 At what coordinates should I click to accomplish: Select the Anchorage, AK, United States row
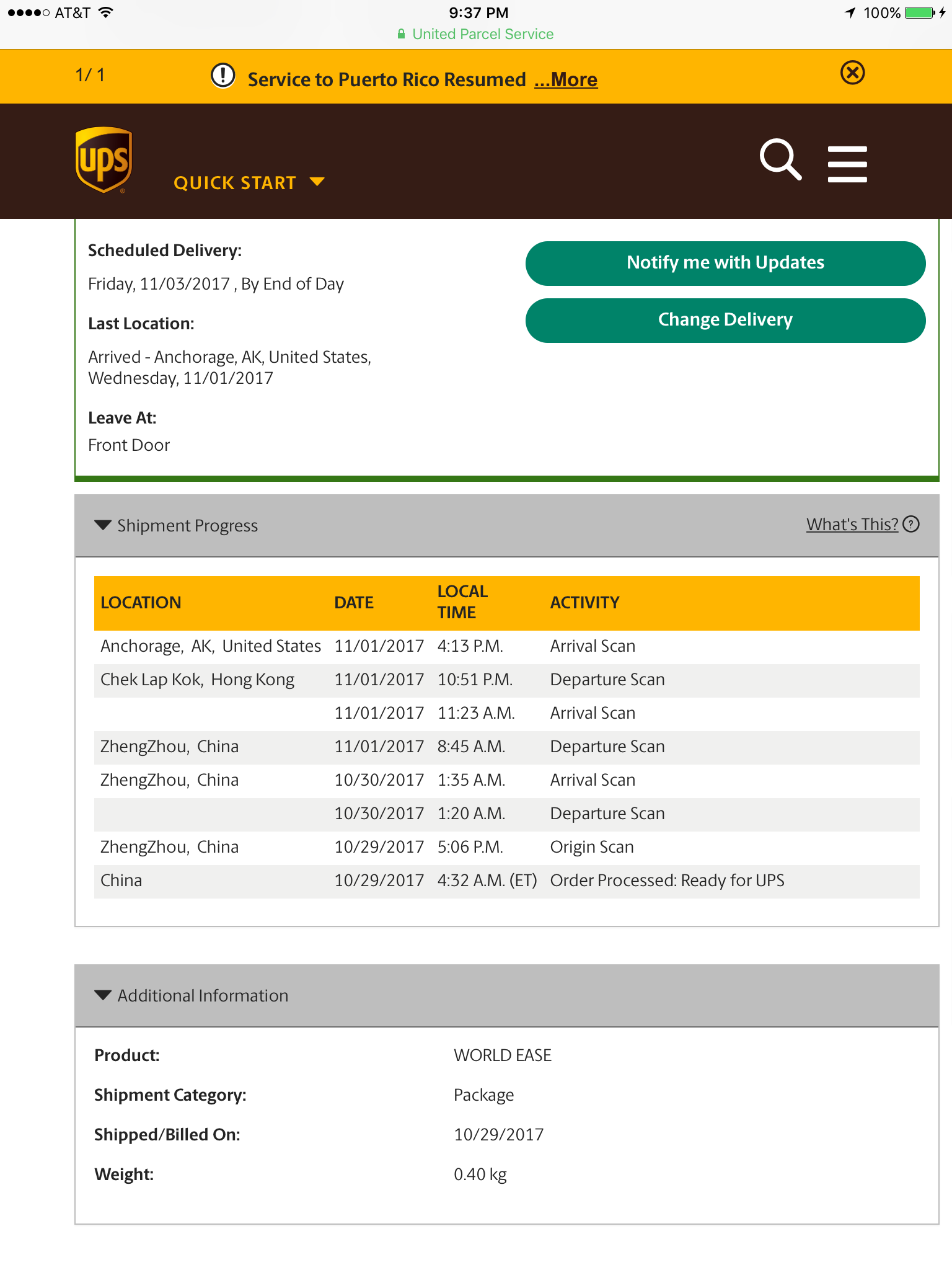(507, 647)
